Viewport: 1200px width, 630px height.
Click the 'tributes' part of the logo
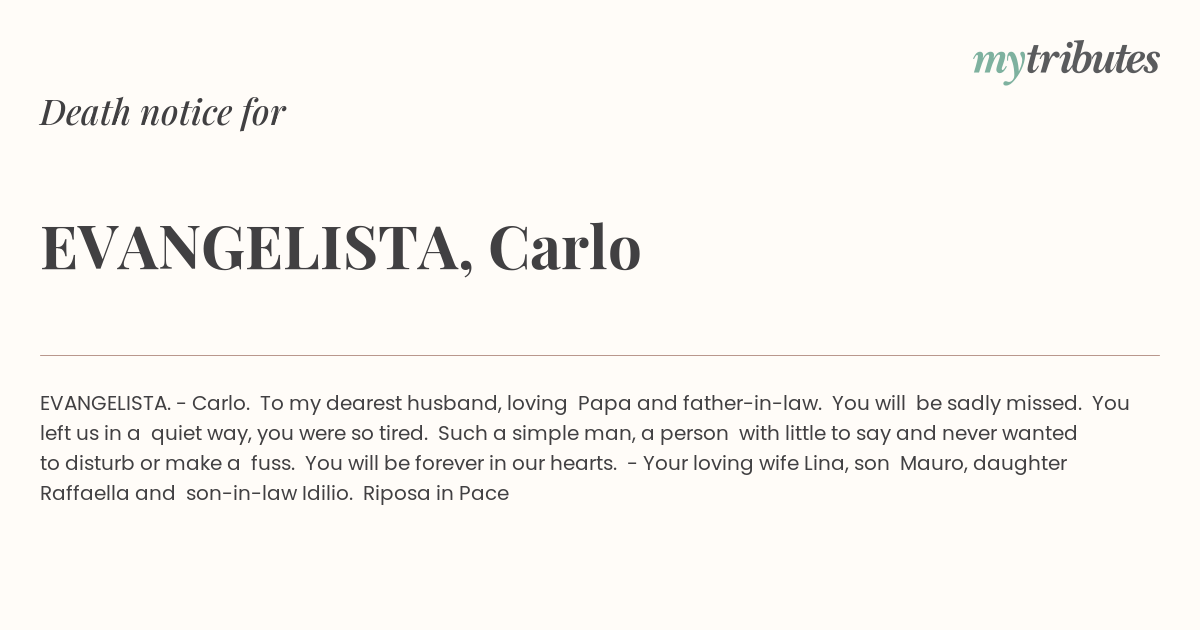pos(1092,59)
